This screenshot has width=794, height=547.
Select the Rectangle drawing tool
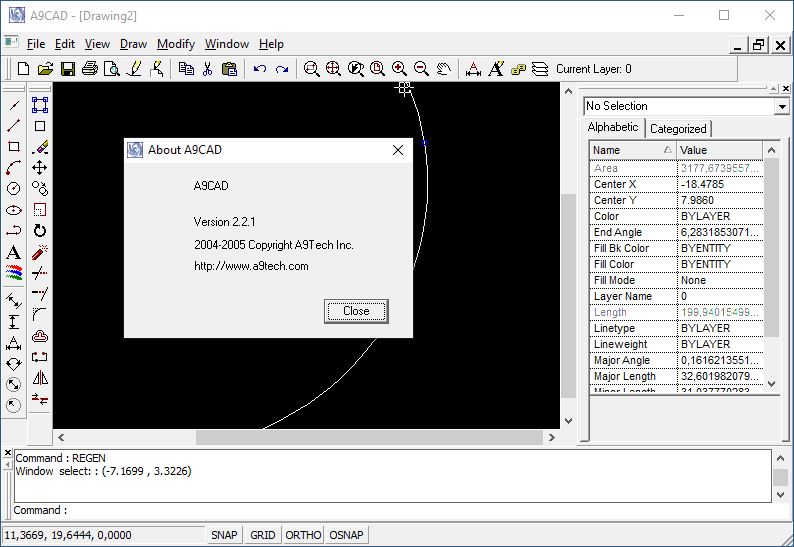pyautogui.click(x=14, y=147)
